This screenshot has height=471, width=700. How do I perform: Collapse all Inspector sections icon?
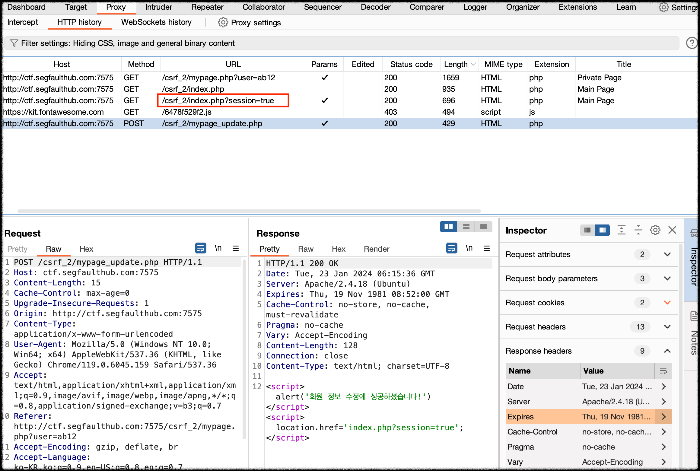(x=638, y=230)
